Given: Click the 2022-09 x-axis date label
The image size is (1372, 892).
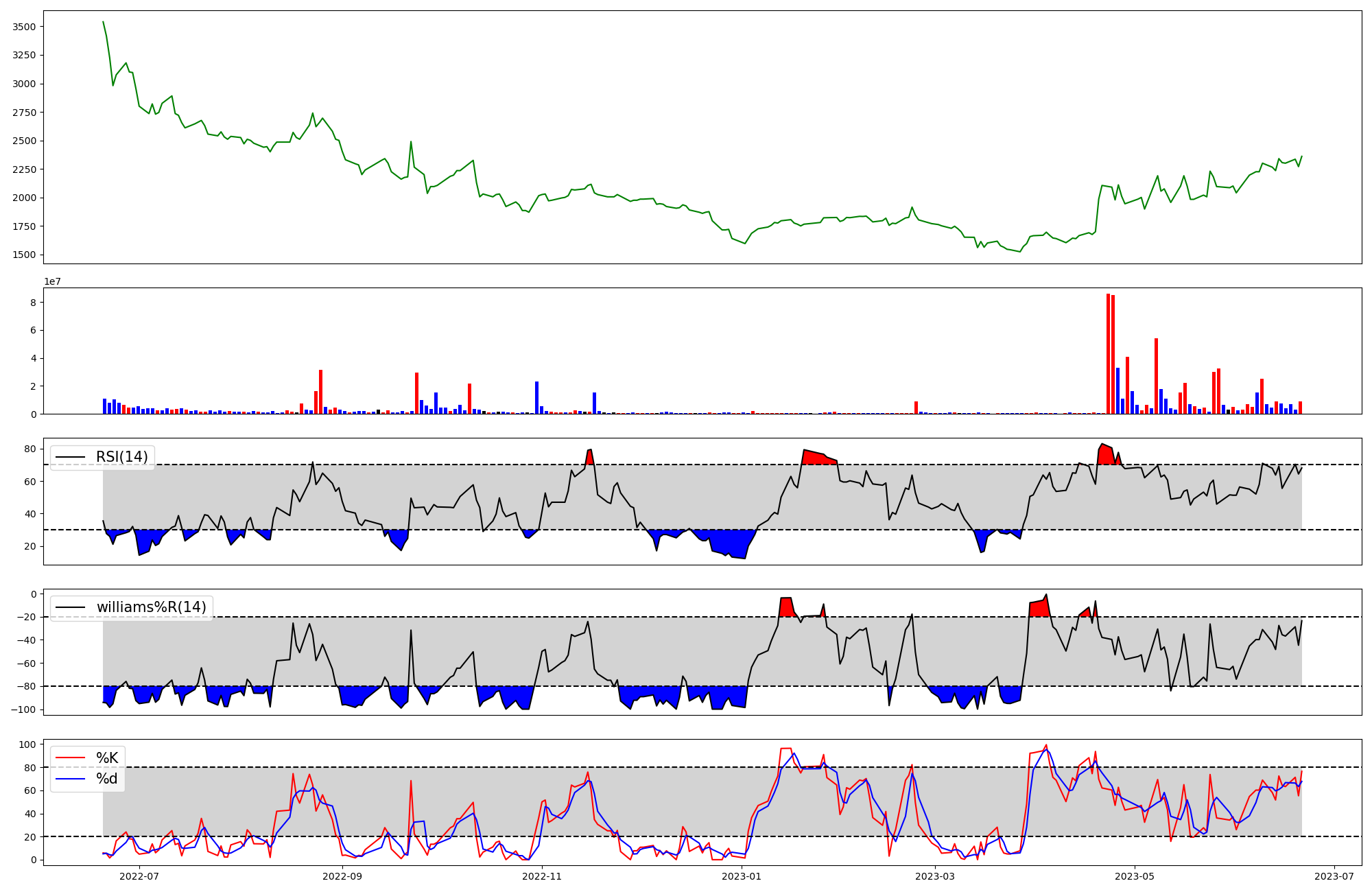Looking at the screenshot, I should click(x=342, y=876).
